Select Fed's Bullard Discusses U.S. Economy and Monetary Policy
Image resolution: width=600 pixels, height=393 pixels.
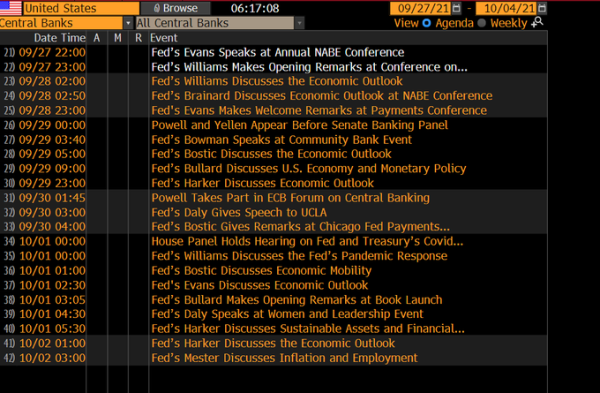click(308, 168)
